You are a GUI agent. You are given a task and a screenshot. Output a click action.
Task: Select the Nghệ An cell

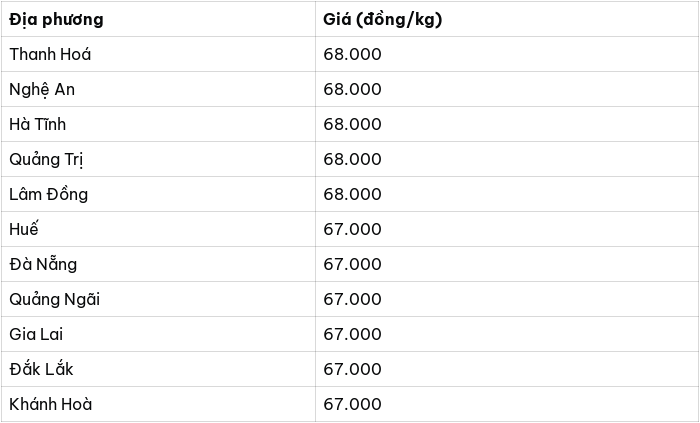158,89
